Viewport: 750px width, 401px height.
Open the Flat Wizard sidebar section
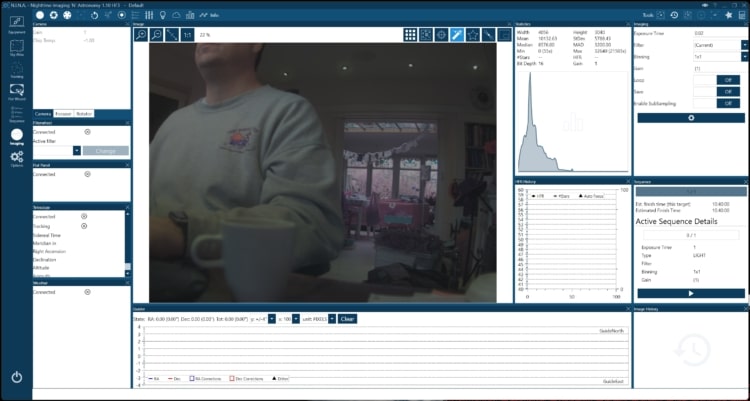click(x=17, y=92)
